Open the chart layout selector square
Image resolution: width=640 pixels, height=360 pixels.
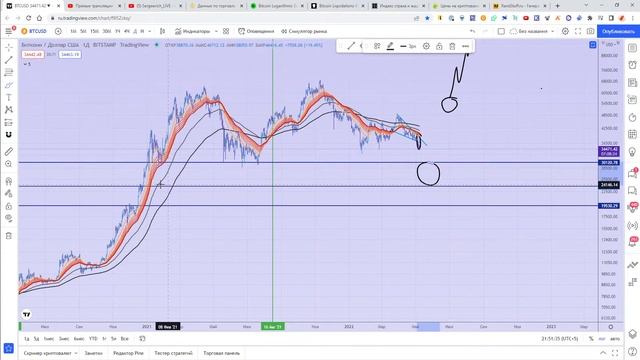tap(501, 31)
